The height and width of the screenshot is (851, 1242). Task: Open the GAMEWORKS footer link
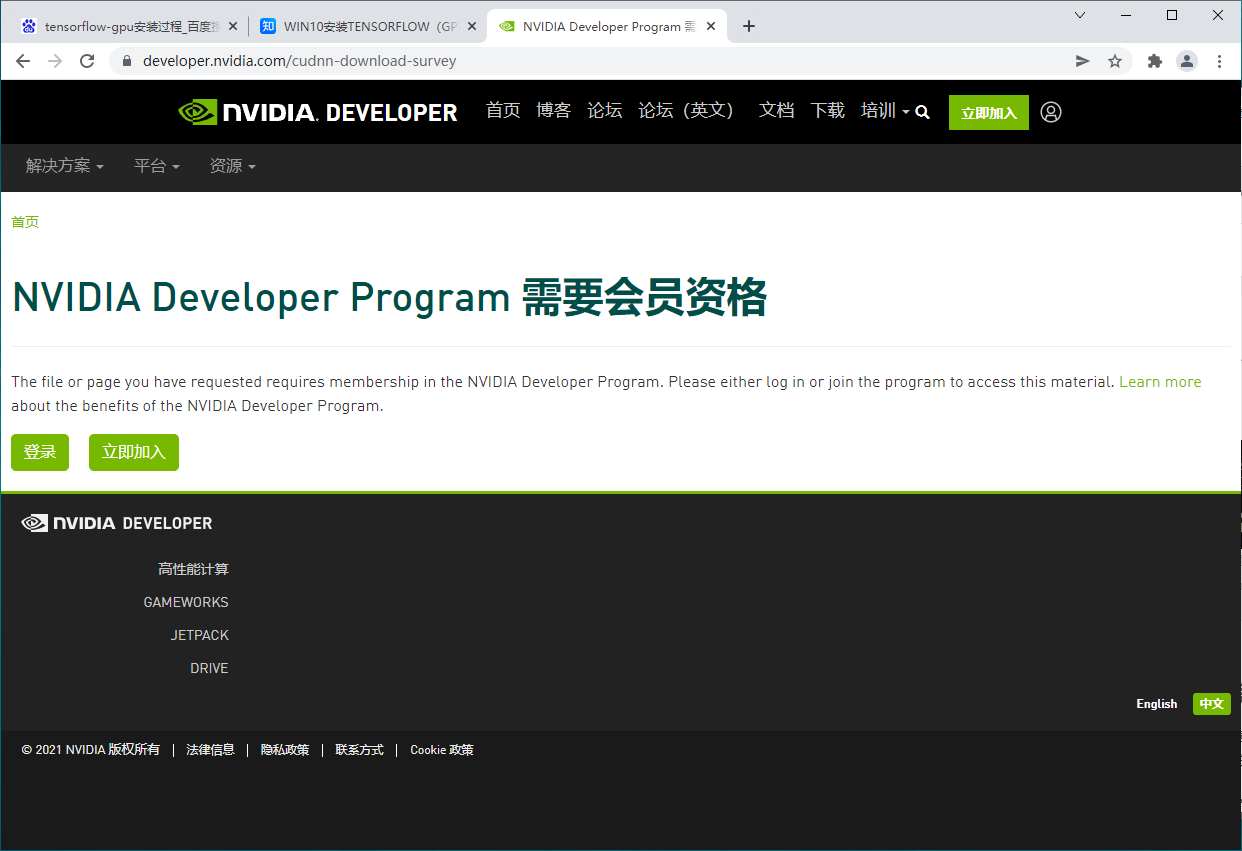(x=186, y=602)
